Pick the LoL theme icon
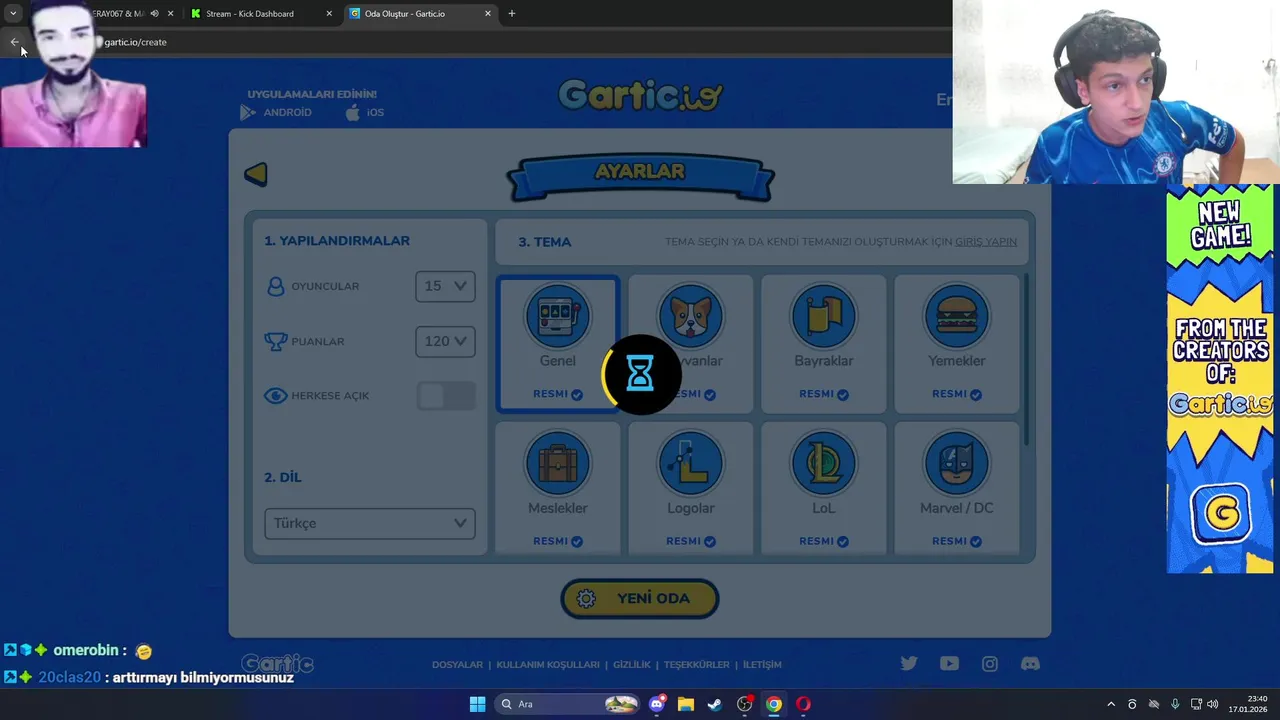This screenshot has width=1280, height=720. 823,488
